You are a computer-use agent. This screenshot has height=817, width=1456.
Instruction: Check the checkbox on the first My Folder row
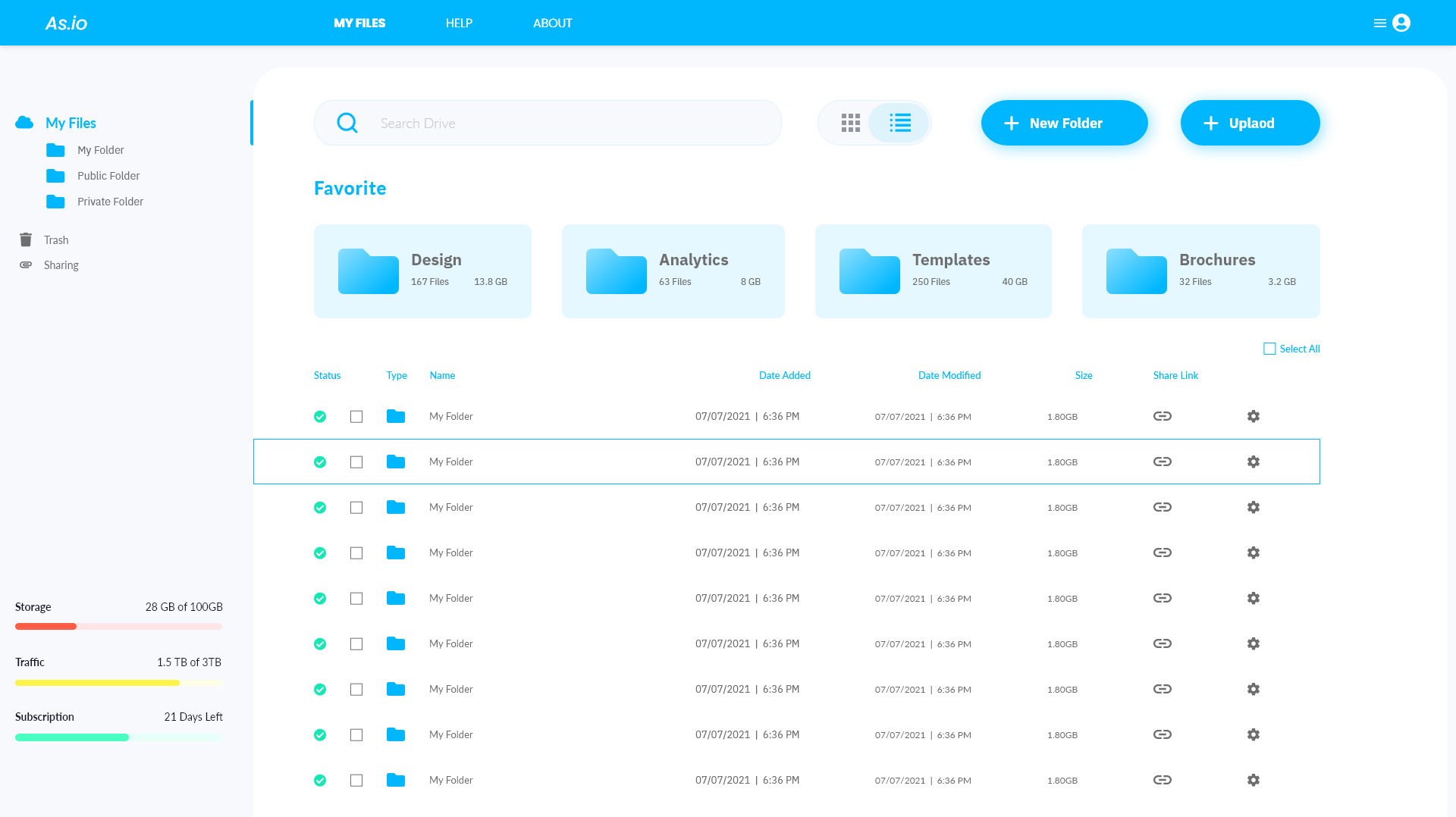(x=356, y=416)
